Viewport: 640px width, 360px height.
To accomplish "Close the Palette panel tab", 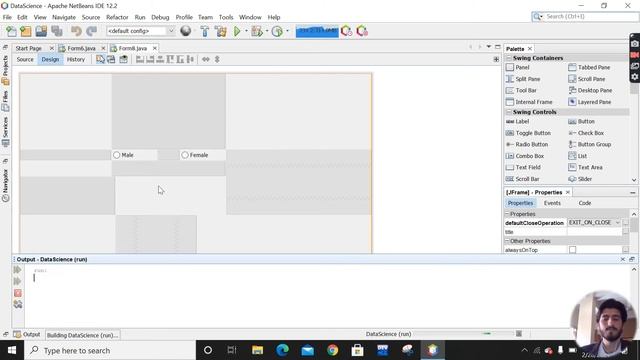I will [x=530, y=49].
